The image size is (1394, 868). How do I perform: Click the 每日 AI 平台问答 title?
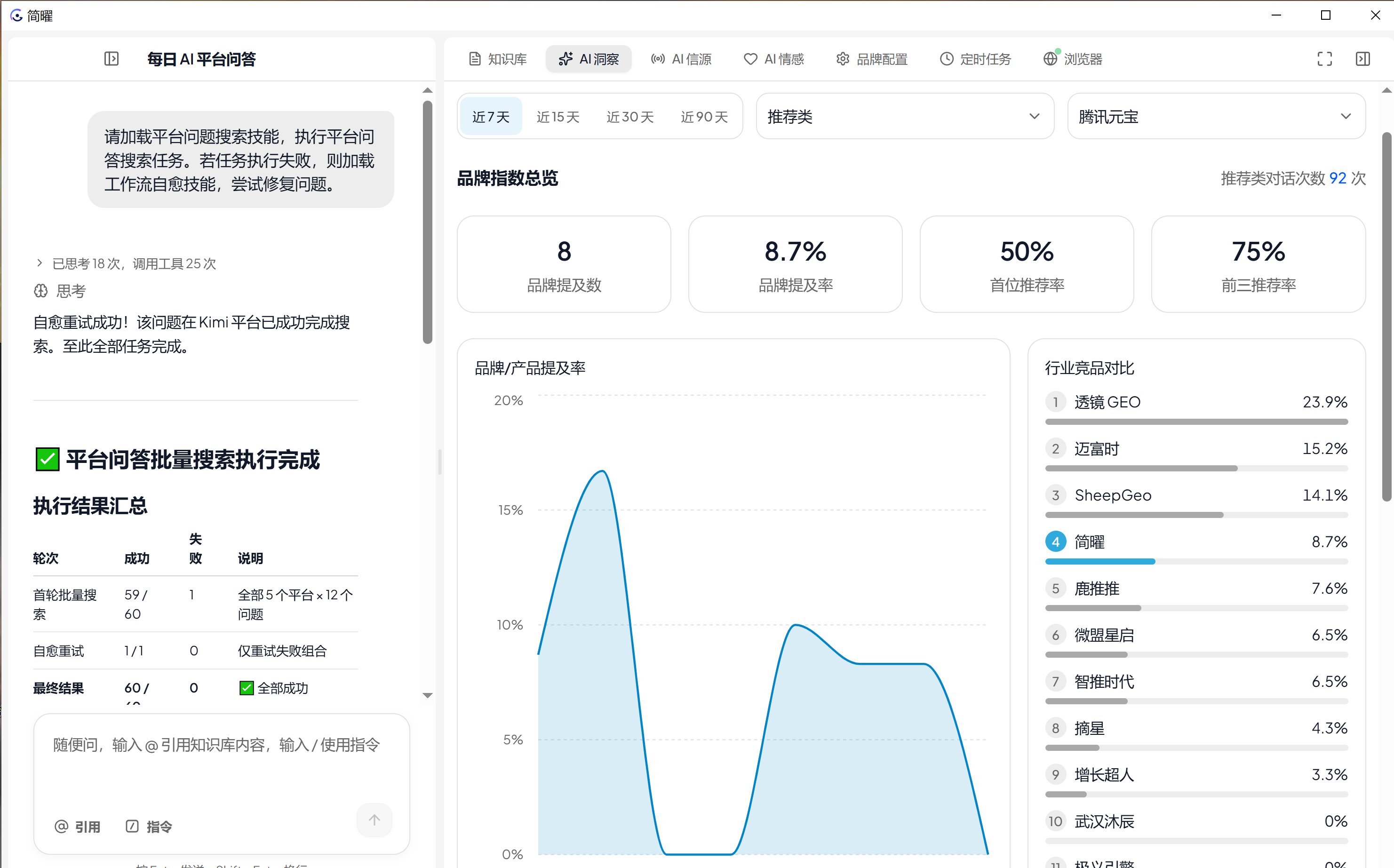point(201,58)
